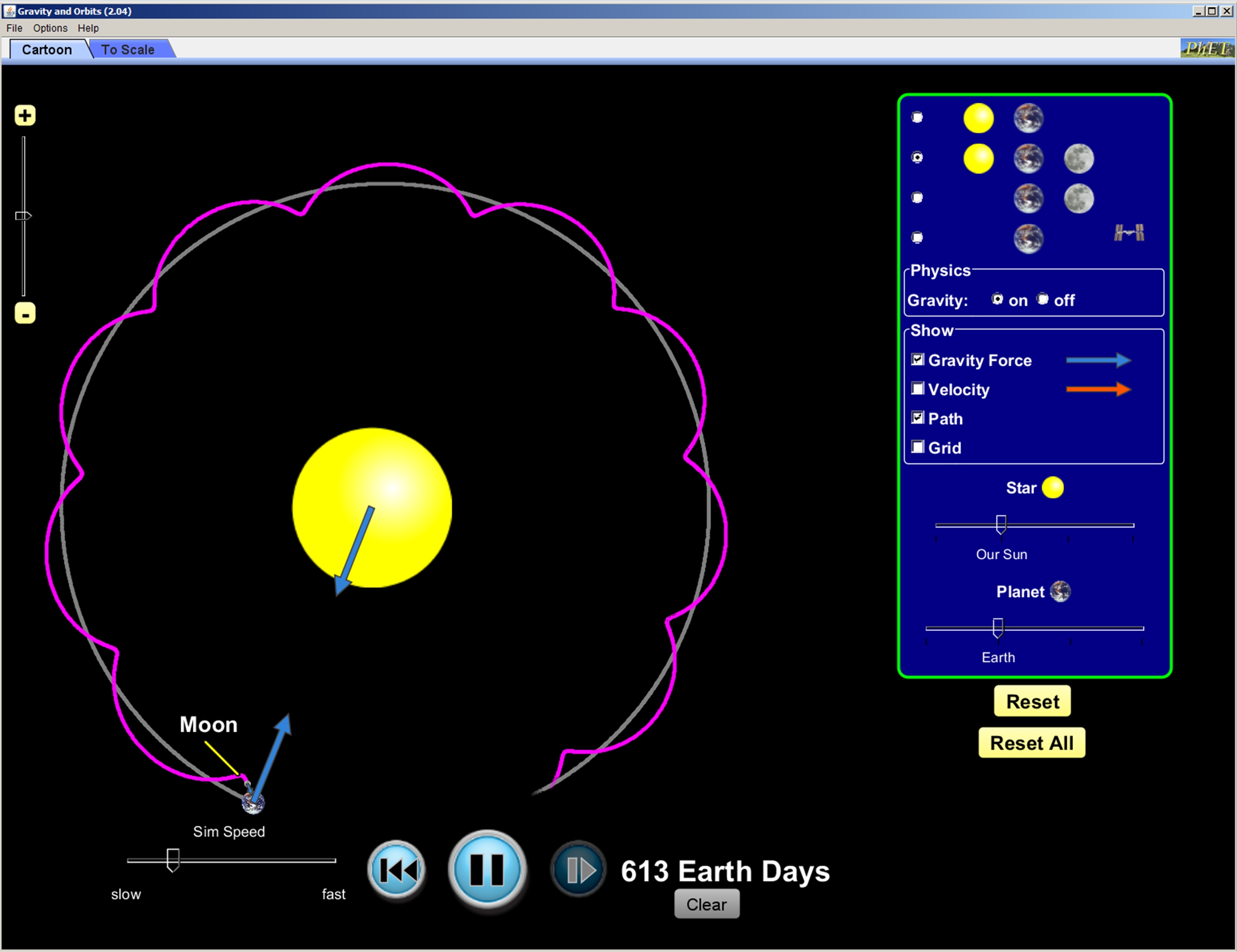Click the step forward button
This screenshot has width=1237, height=952.
pos(579,869)
